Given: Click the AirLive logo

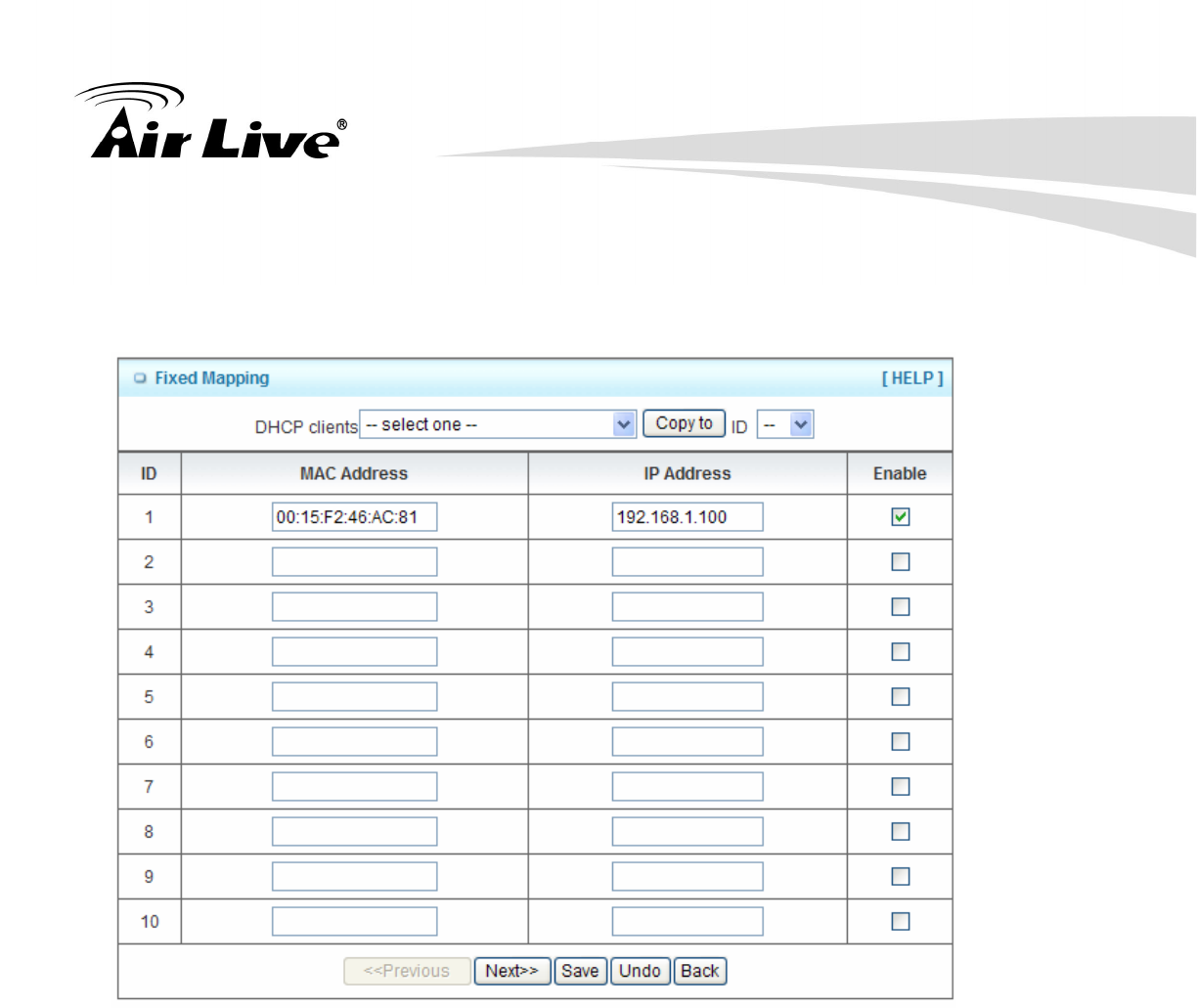Looking at the screenshot, I should [x=210, y=120].
